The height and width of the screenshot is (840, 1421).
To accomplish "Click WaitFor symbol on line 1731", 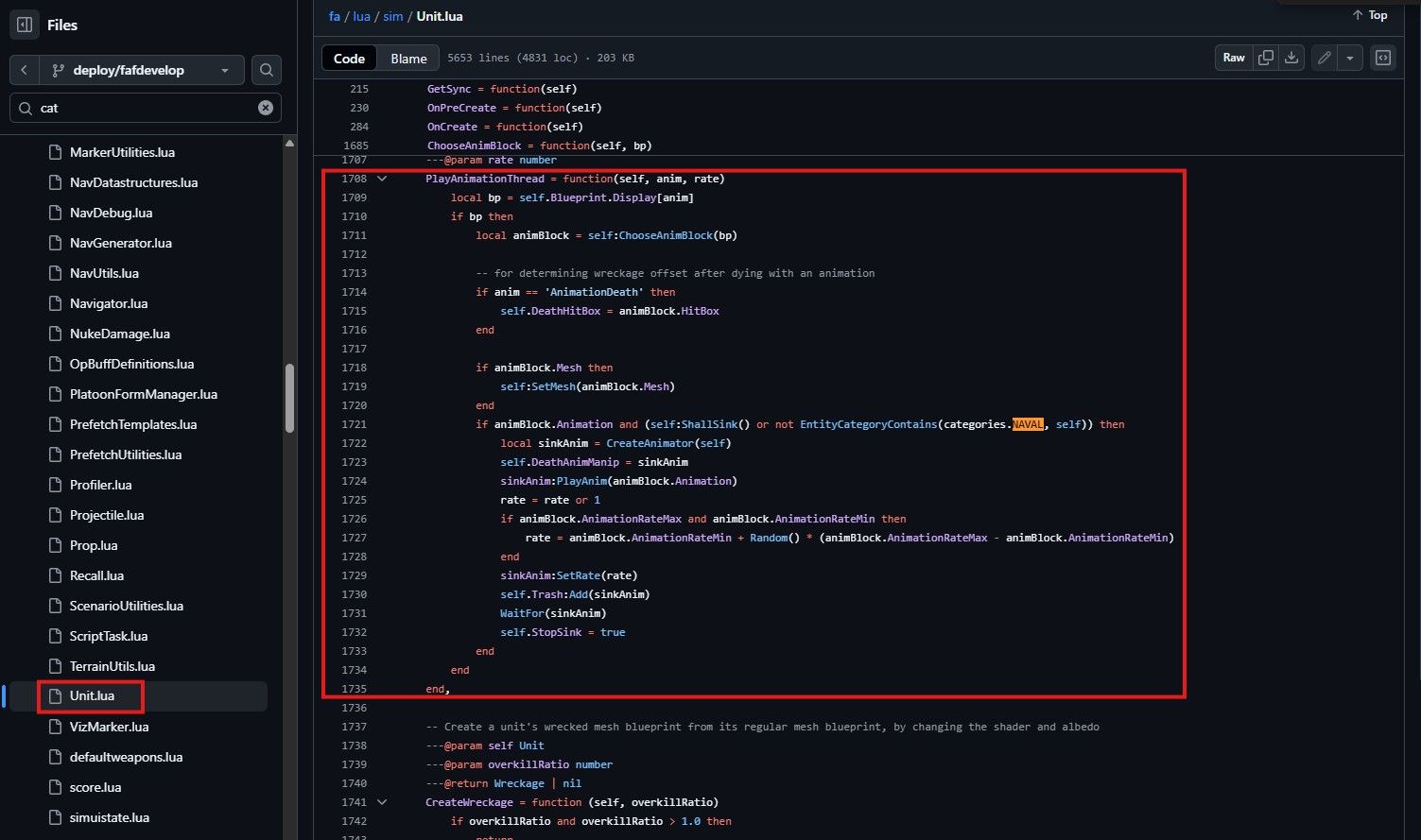I will click(x=522, y=613).
